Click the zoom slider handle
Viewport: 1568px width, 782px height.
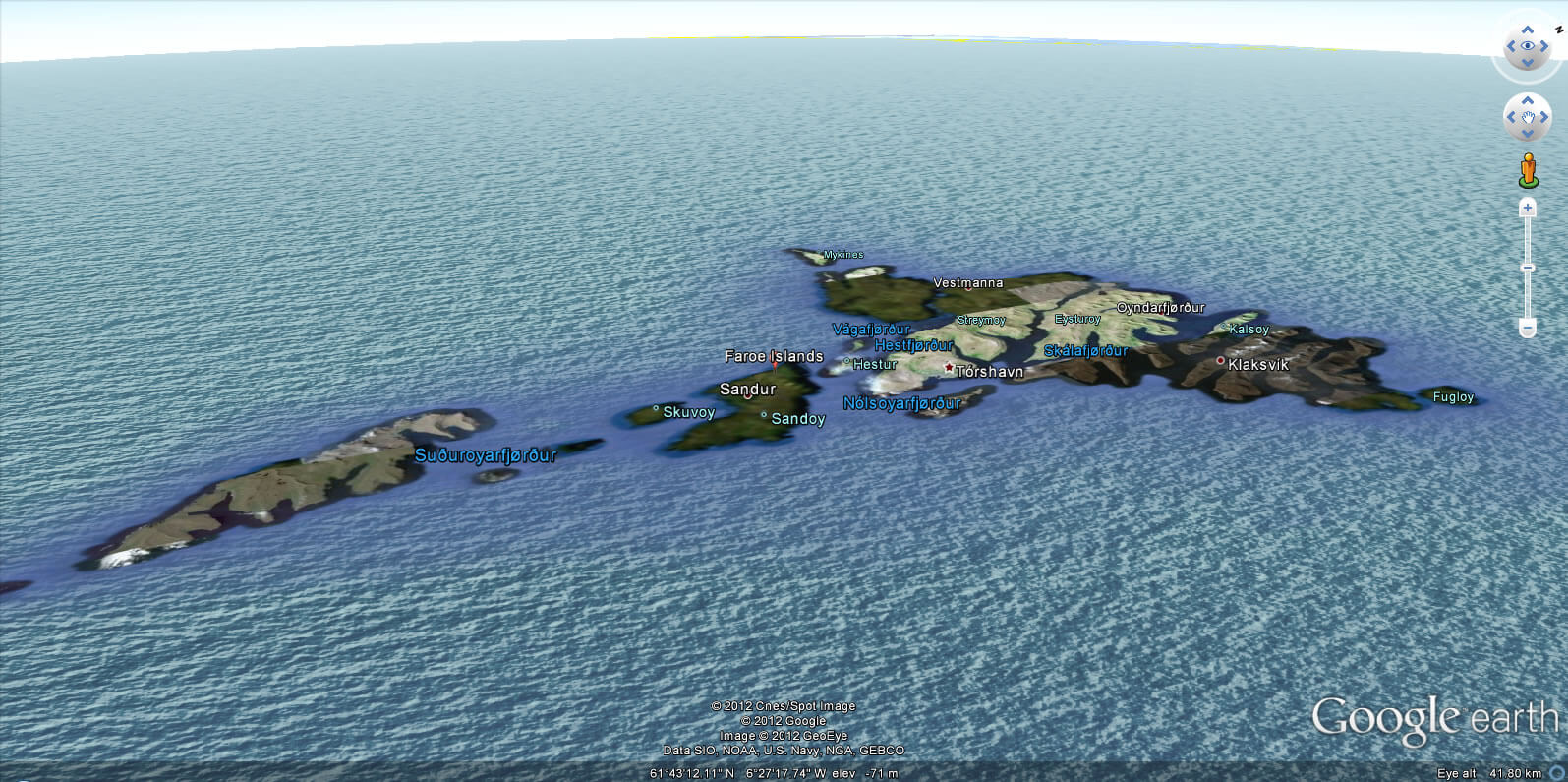(x=1528, y=268)
